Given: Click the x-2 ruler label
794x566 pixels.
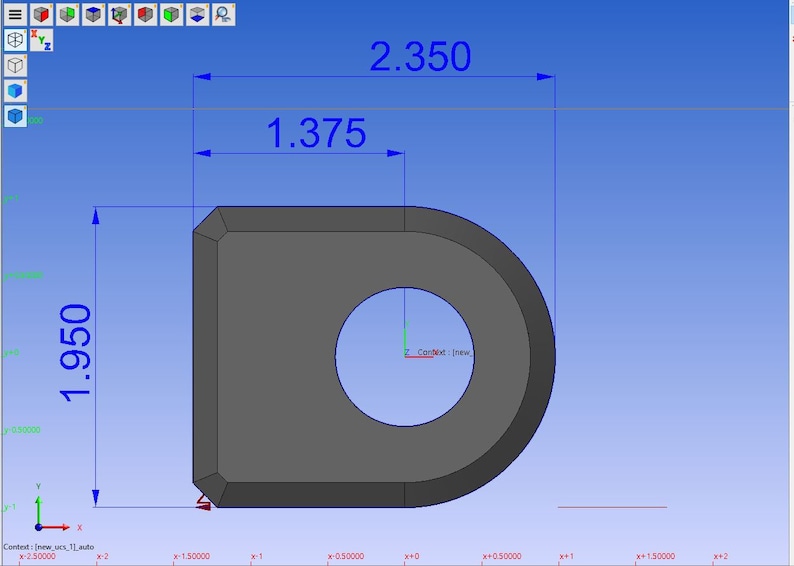Looking at the screenshot, I should [x=102, y=556].
